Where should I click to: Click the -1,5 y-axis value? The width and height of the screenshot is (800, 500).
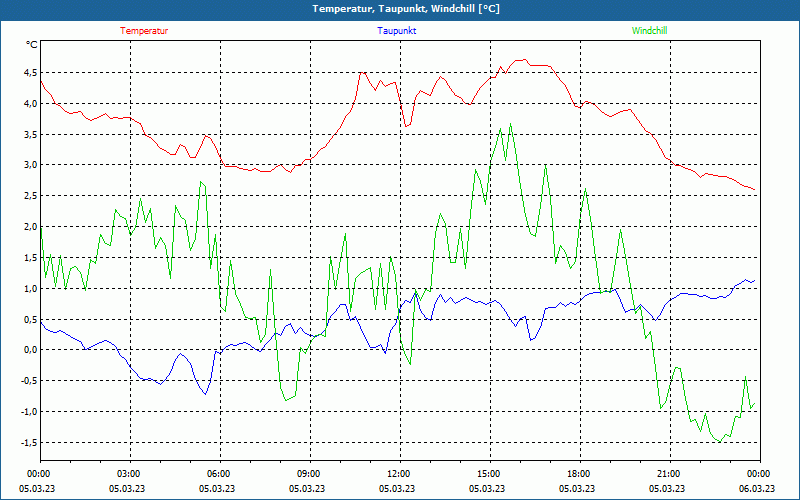[x=29, y=442]
